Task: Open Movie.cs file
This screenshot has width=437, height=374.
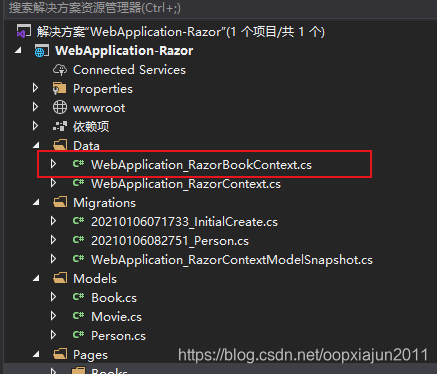Action: coord(116,317)
